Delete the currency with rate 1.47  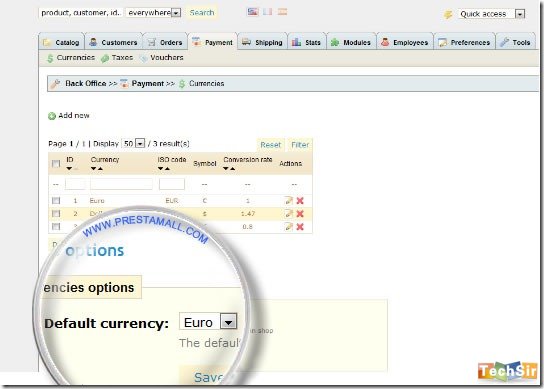tap(300, 214)
